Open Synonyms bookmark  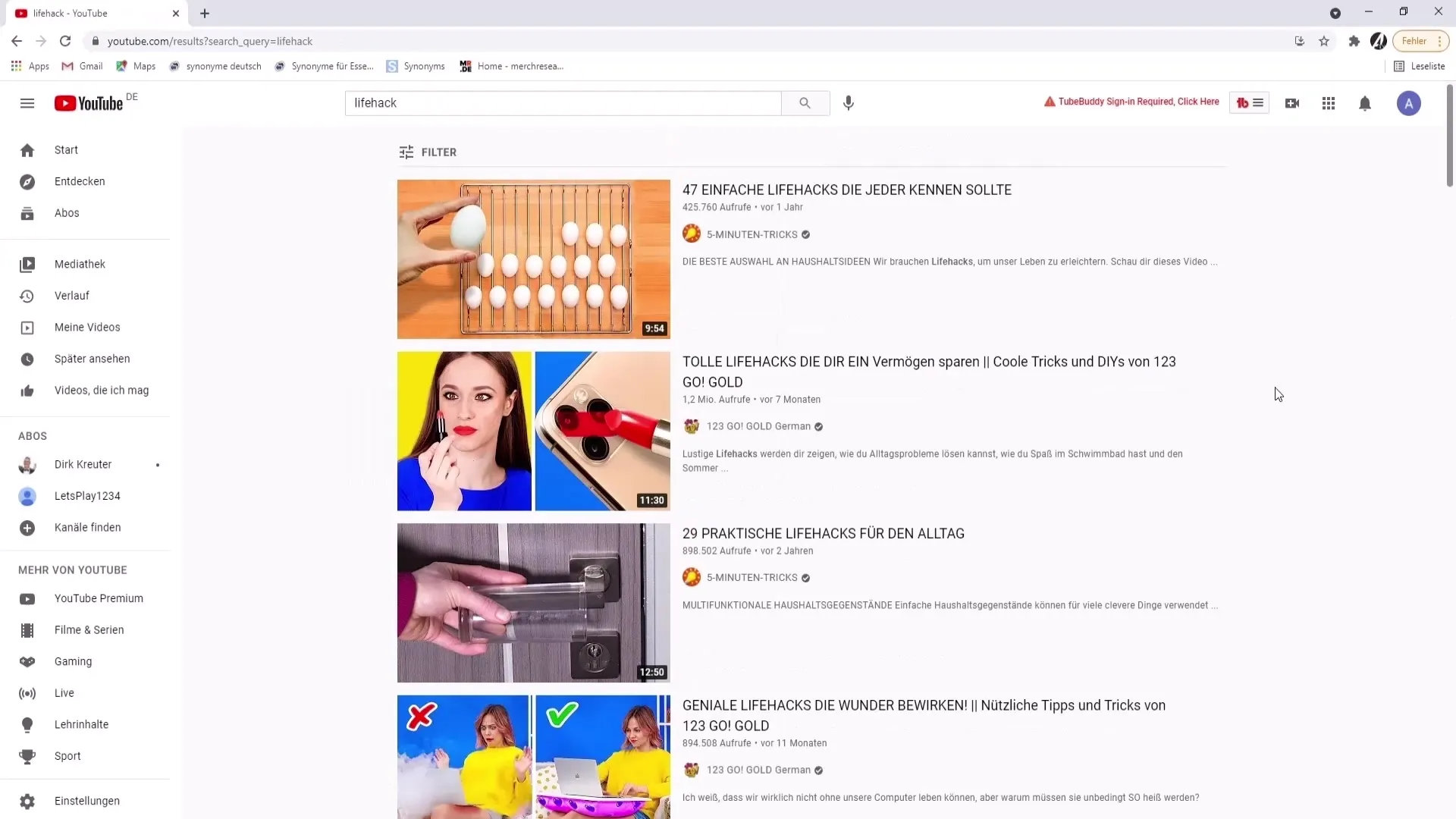point(416,67)
